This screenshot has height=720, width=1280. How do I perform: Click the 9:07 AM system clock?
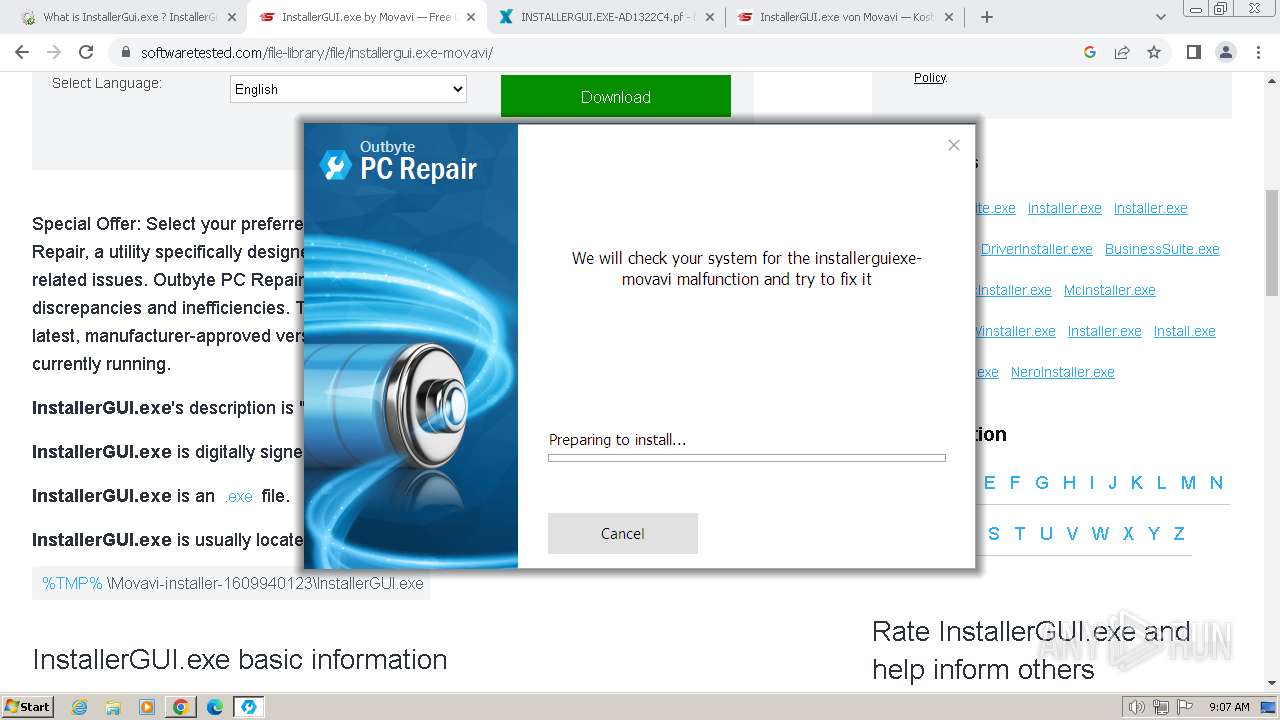click(x=1229, y=707)
